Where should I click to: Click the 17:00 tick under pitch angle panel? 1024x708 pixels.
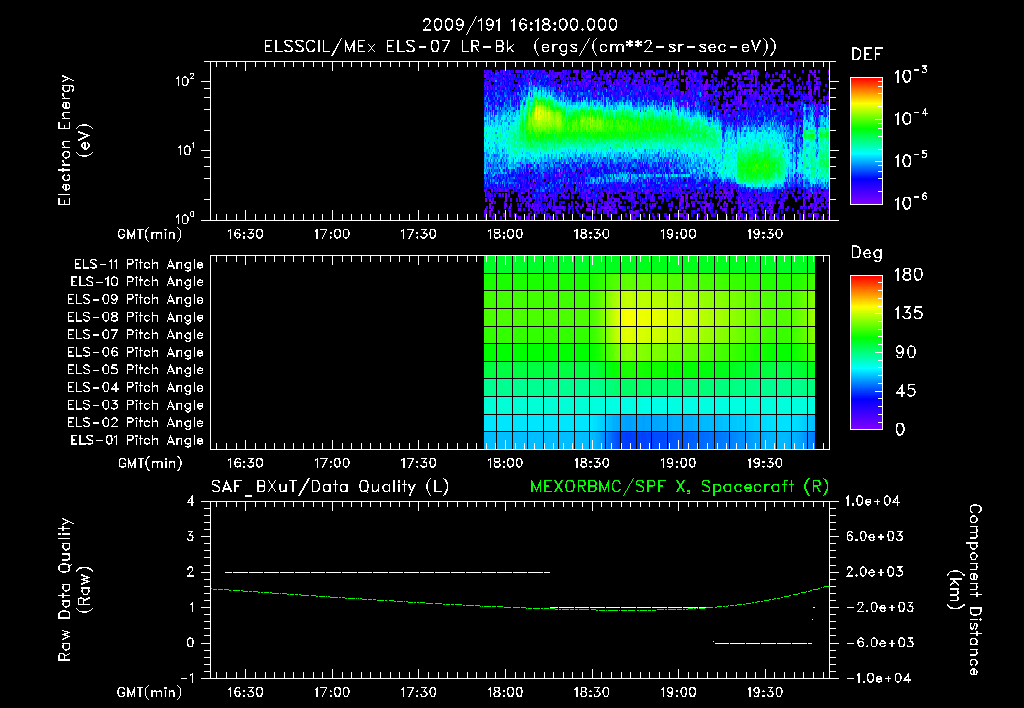tap(332, 464)
